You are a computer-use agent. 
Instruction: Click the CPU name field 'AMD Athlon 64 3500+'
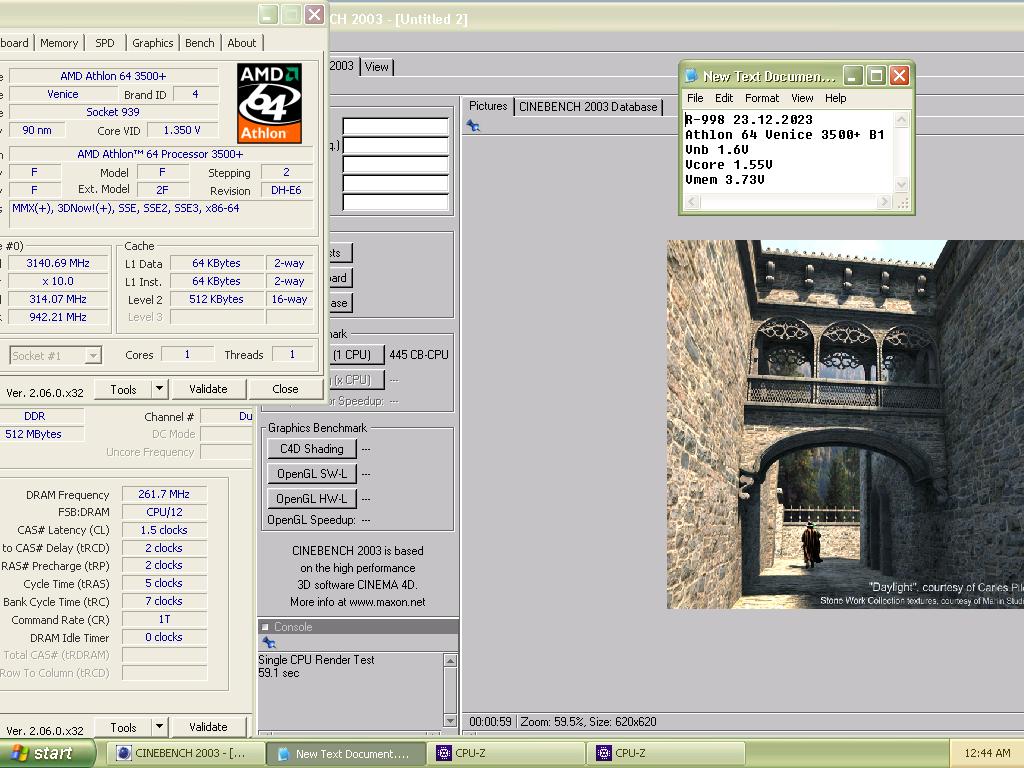[113, 76]
